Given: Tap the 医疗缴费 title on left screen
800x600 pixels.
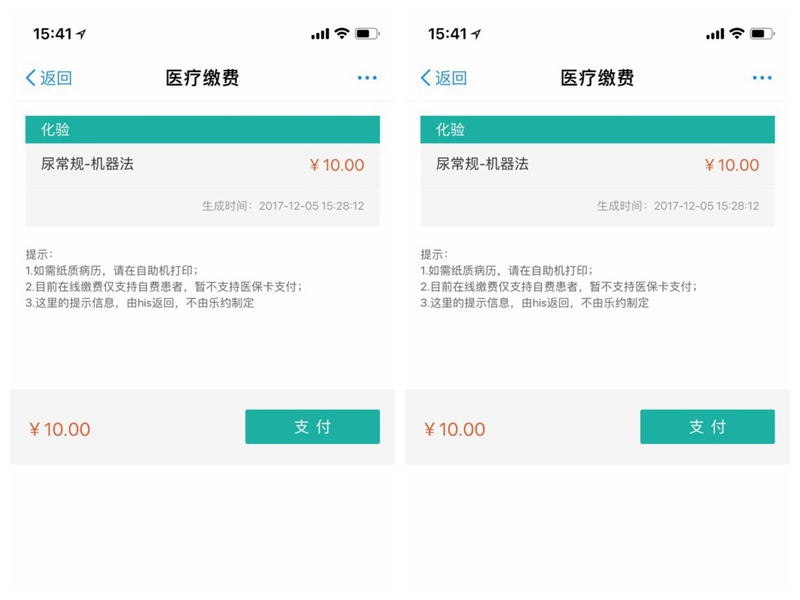Looking at the screenshot, I should pos(202,78).
